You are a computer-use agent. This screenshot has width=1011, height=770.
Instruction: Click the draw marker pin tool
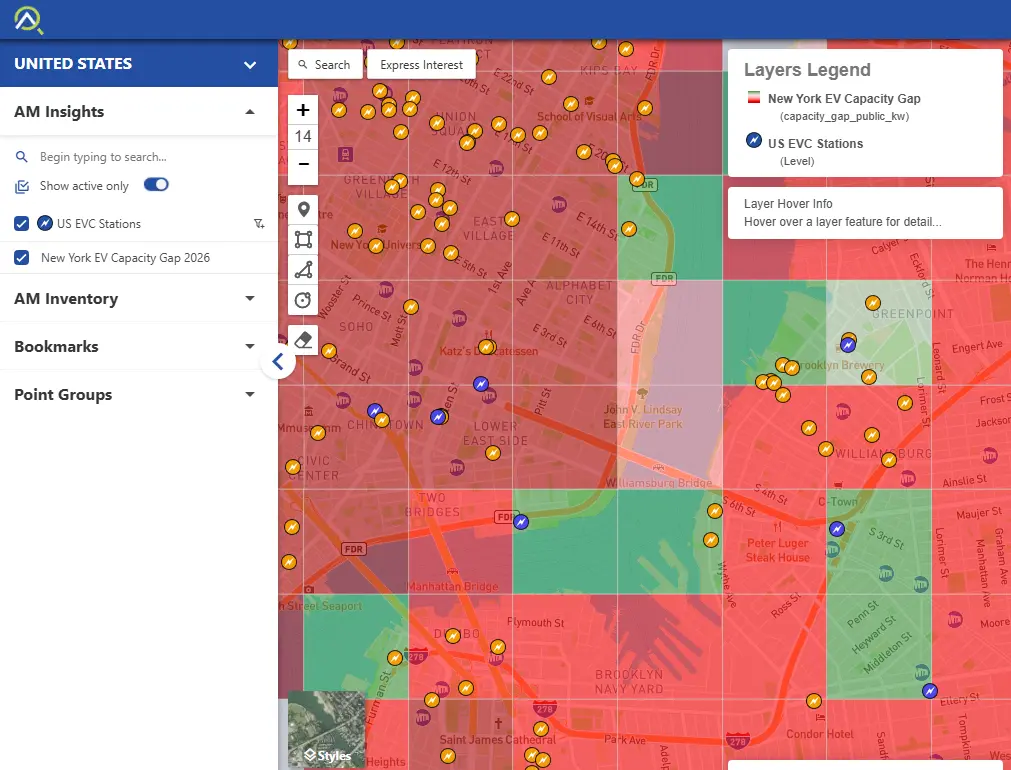click(x=303, y=210)
